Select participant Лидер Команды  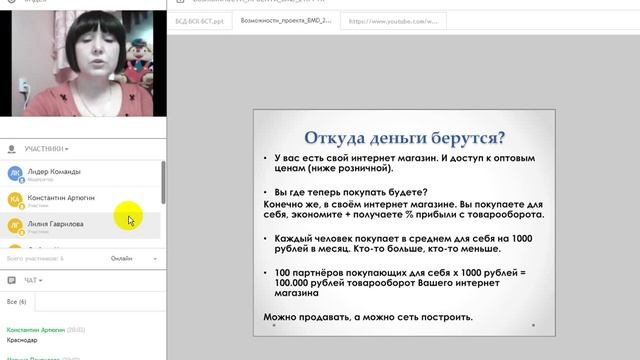80,174
